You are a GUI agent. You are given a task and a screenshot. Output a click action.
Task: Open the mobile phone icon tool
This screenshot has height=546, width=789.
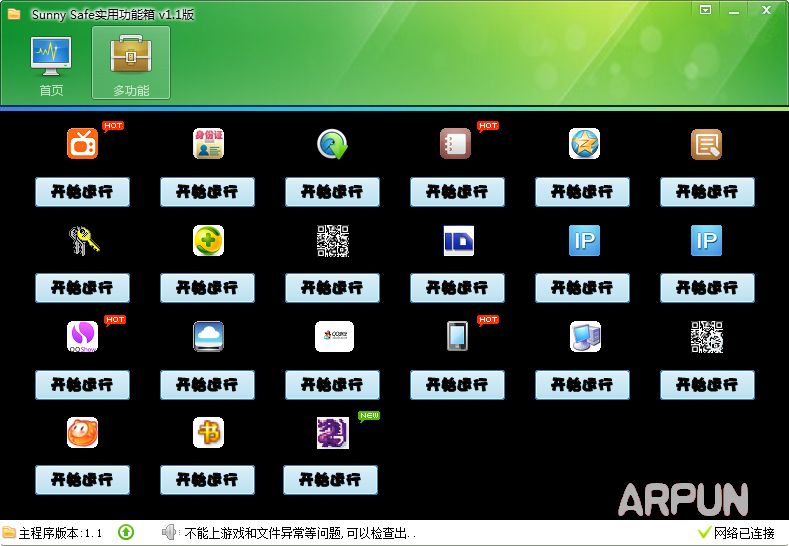tap(457, 336)
